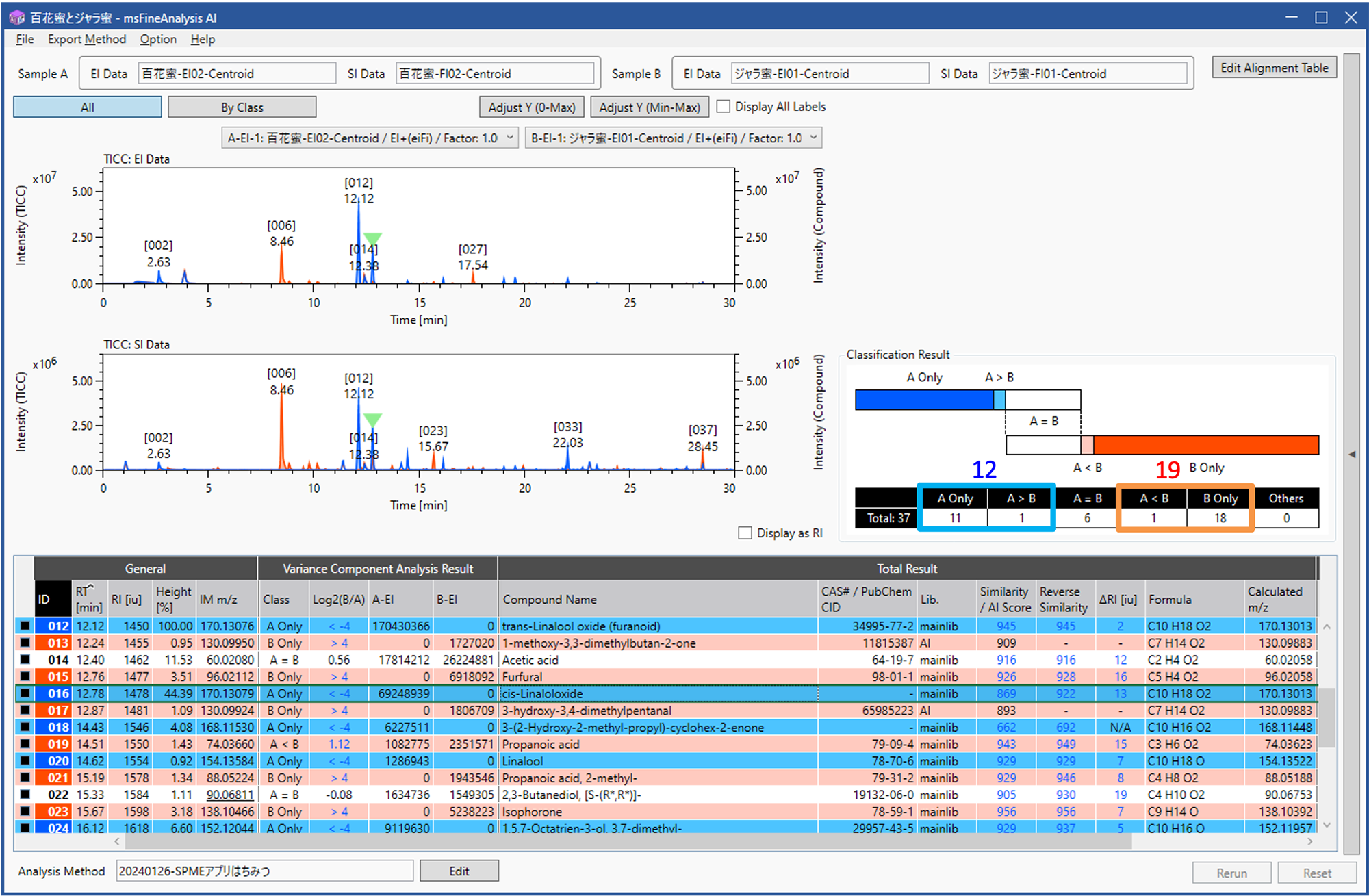Toggle the row checkbox for ID 019
Screen dimensions: 1369x896
[25, 743]
